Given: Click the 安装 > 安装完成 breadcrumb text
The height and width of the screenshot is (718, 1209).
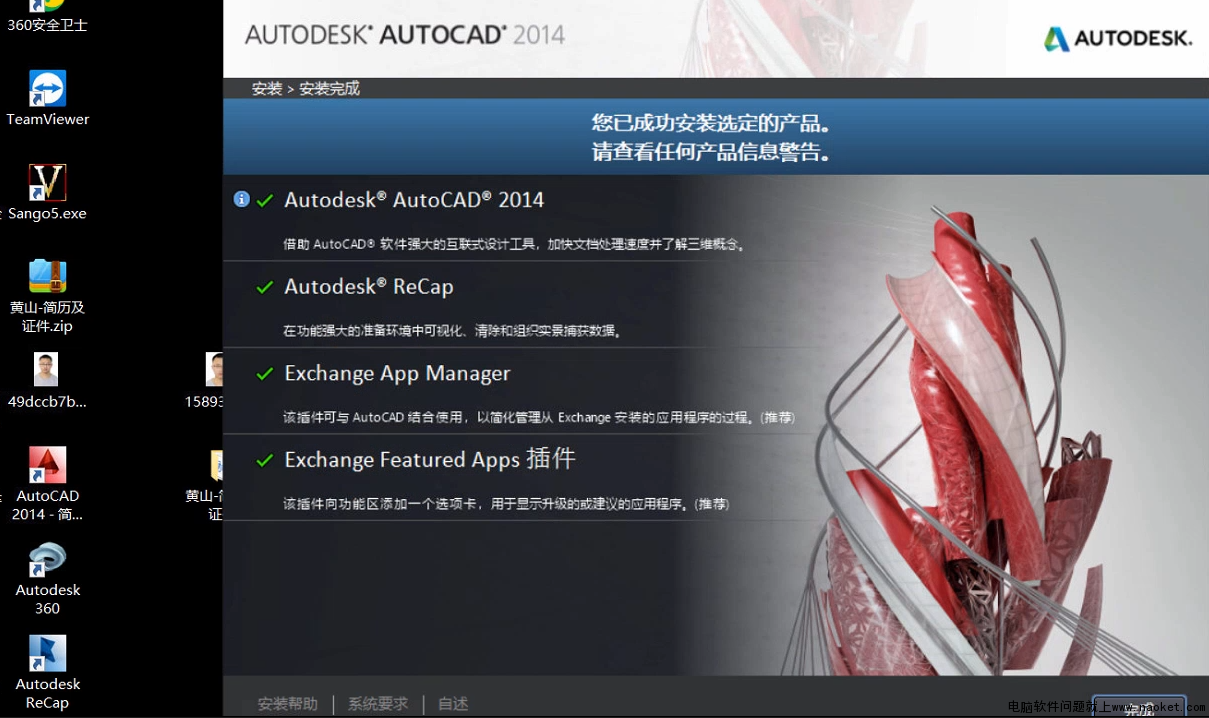Looking at the screenshot, I should (306, 88).
